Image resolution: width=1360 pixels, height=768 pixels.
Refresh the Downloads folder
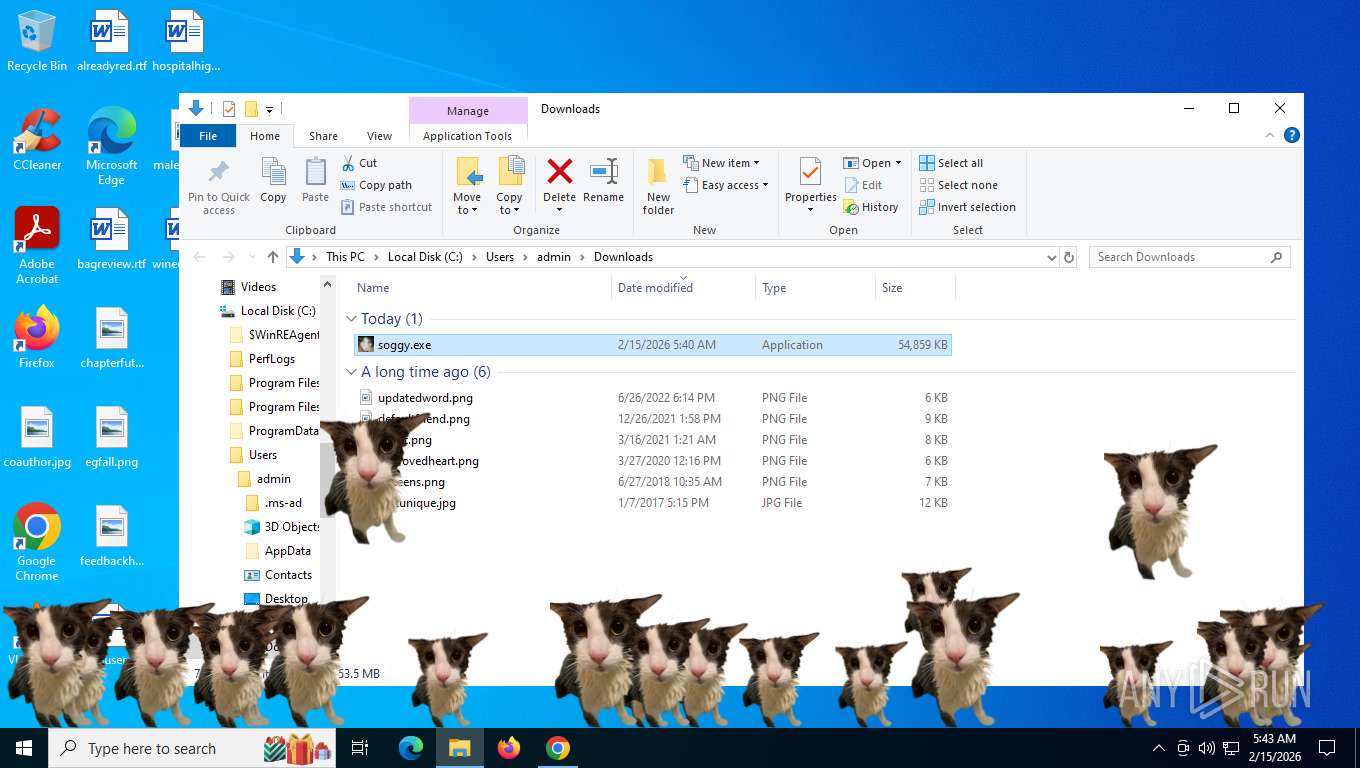click(1069, 257)
